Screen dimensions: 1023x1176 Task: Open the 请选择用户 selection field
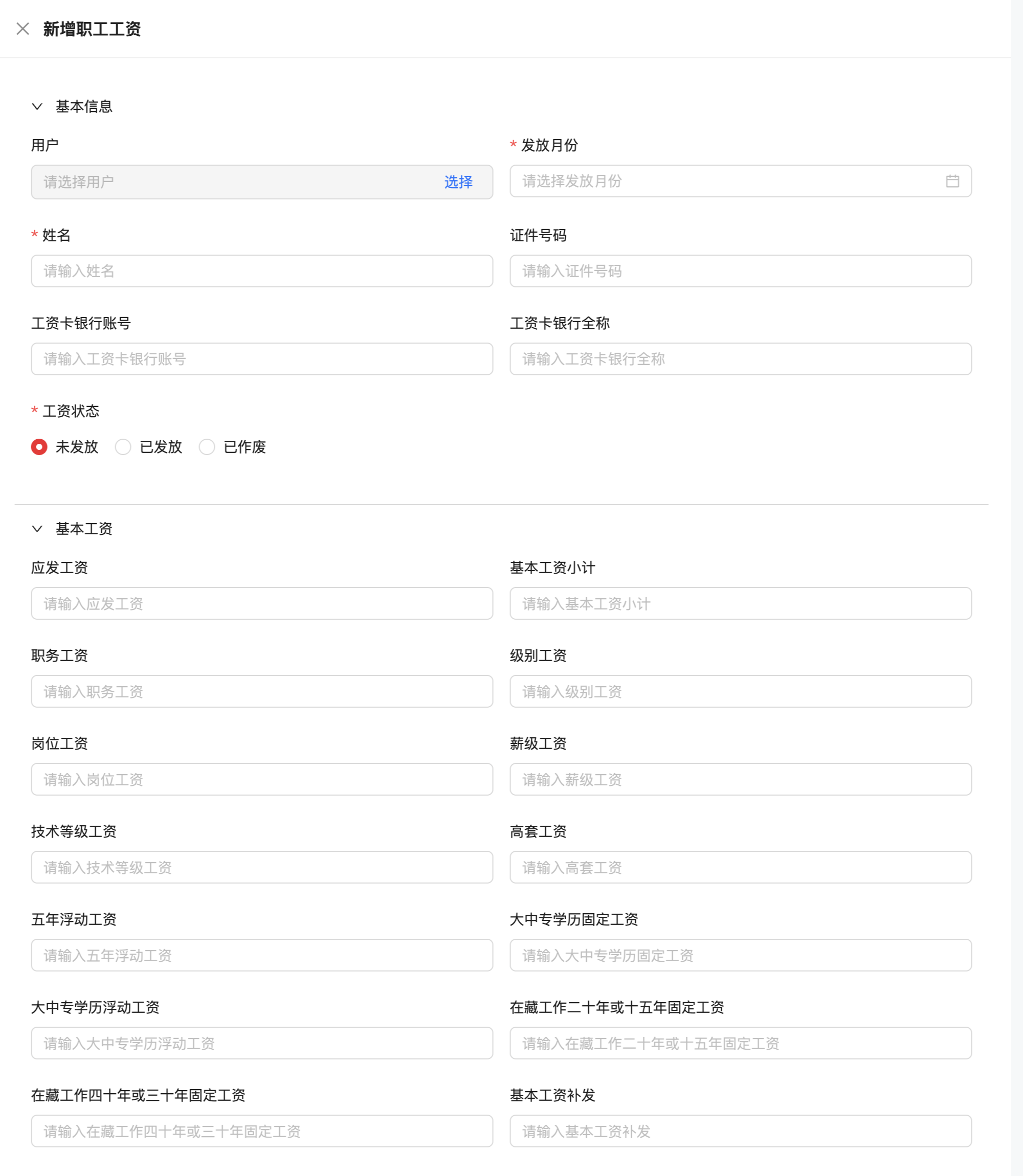pyautogui.click(x=262, y=182)
